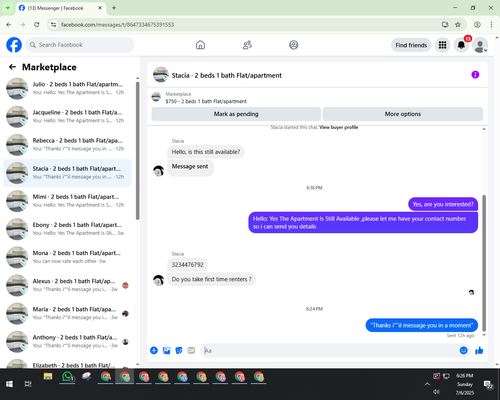Open Ebony's apartment conversation
The image size is (500, 400).
click(x=67, y=229)
